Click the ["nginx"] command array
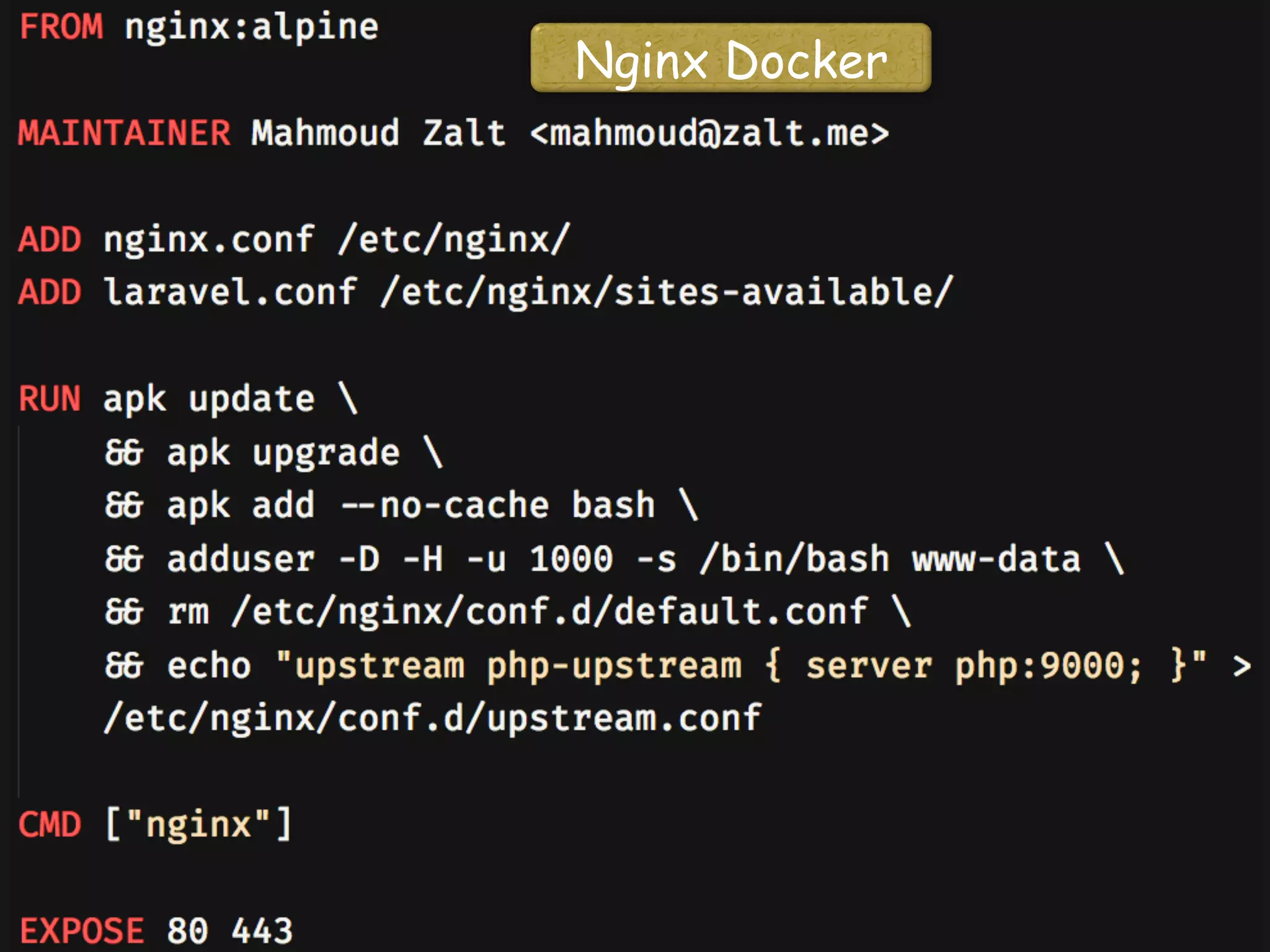 click(x=198, y=825)
